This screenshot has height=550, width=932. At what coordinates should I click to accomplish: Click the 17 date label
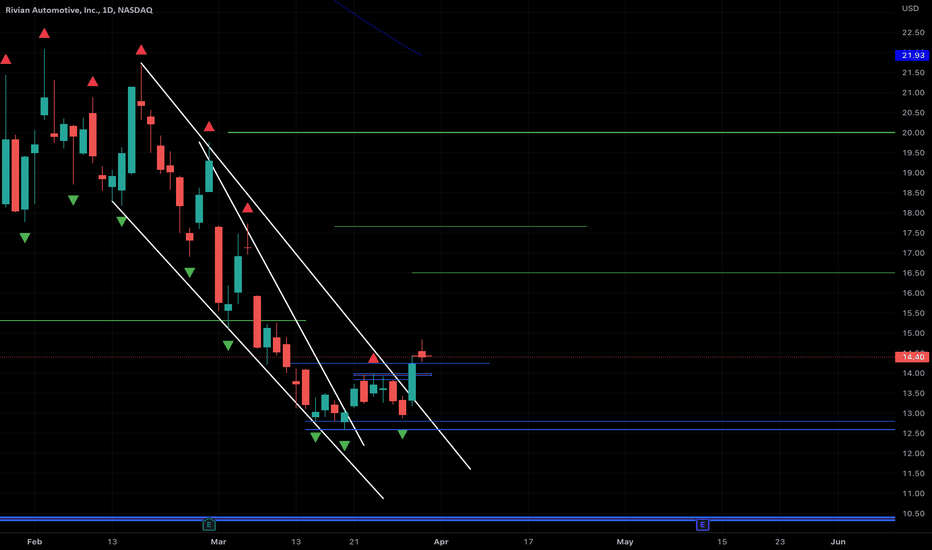[528, 542]
